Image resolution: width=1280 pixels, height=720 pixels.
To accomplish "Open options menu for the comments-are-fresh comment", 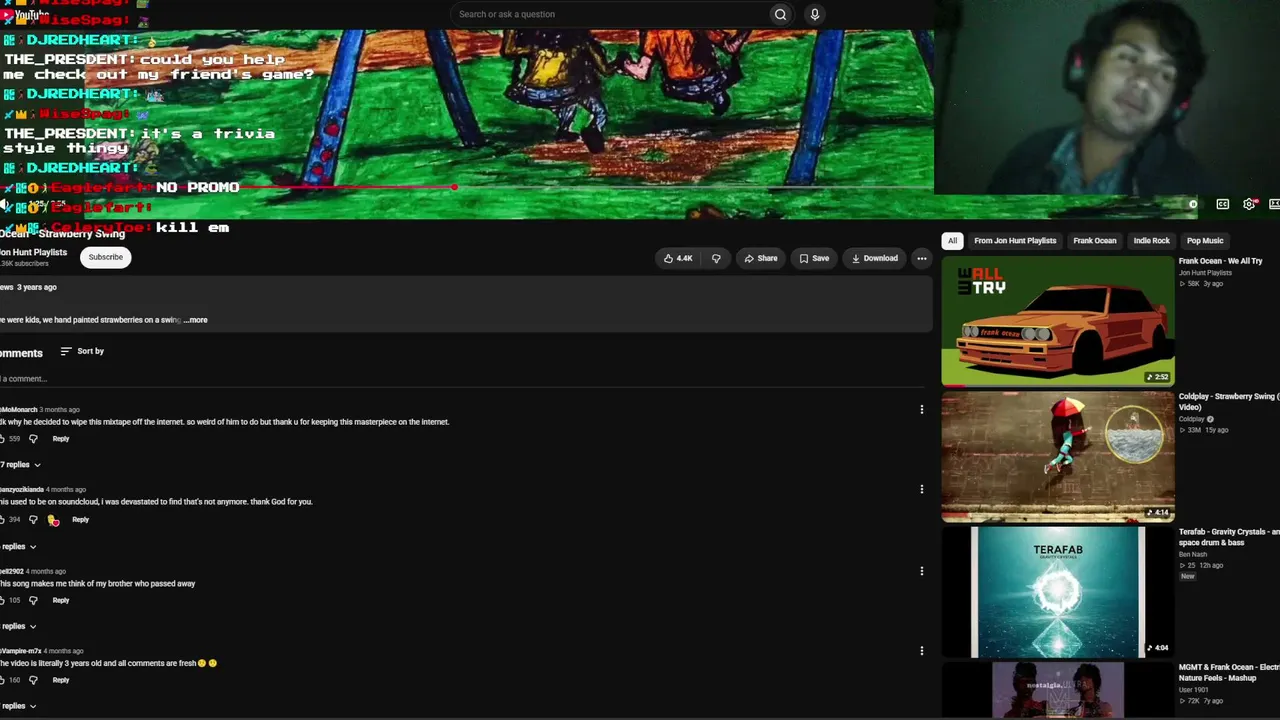I will pyautogui.click(x=922, y=650).
